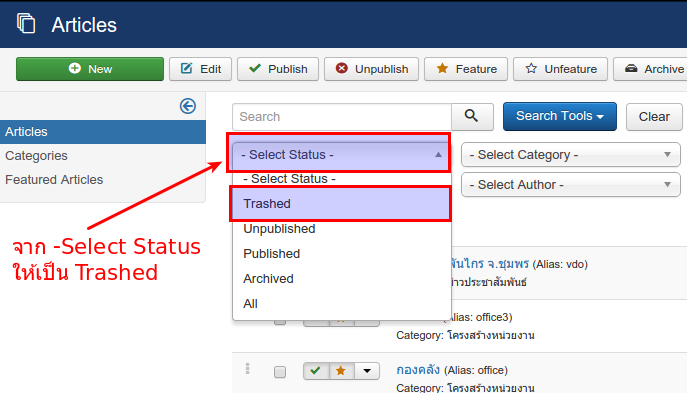Image resolution: width=687 pixels, height=393 pixels.
Task: Click the magnifier search button
Action: pyautogui.click(x=472, y=117)
